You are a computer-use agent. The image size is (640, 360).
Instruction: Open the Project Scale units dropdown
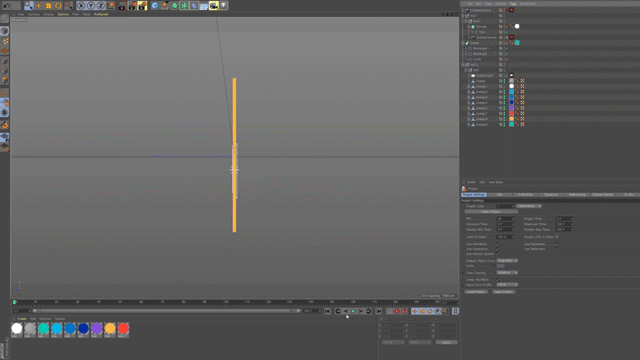tap(529, 206)
